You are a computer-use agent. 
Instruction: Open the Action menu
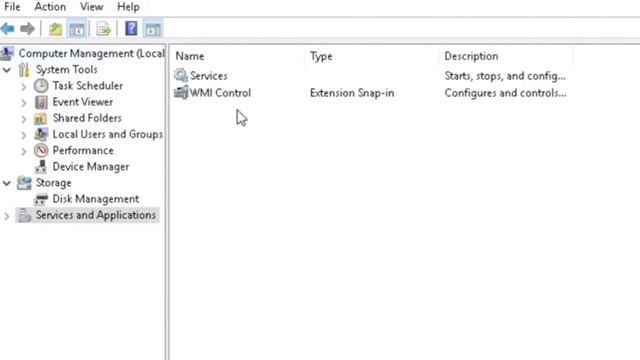pyautogui.click(x=50, y=7)
